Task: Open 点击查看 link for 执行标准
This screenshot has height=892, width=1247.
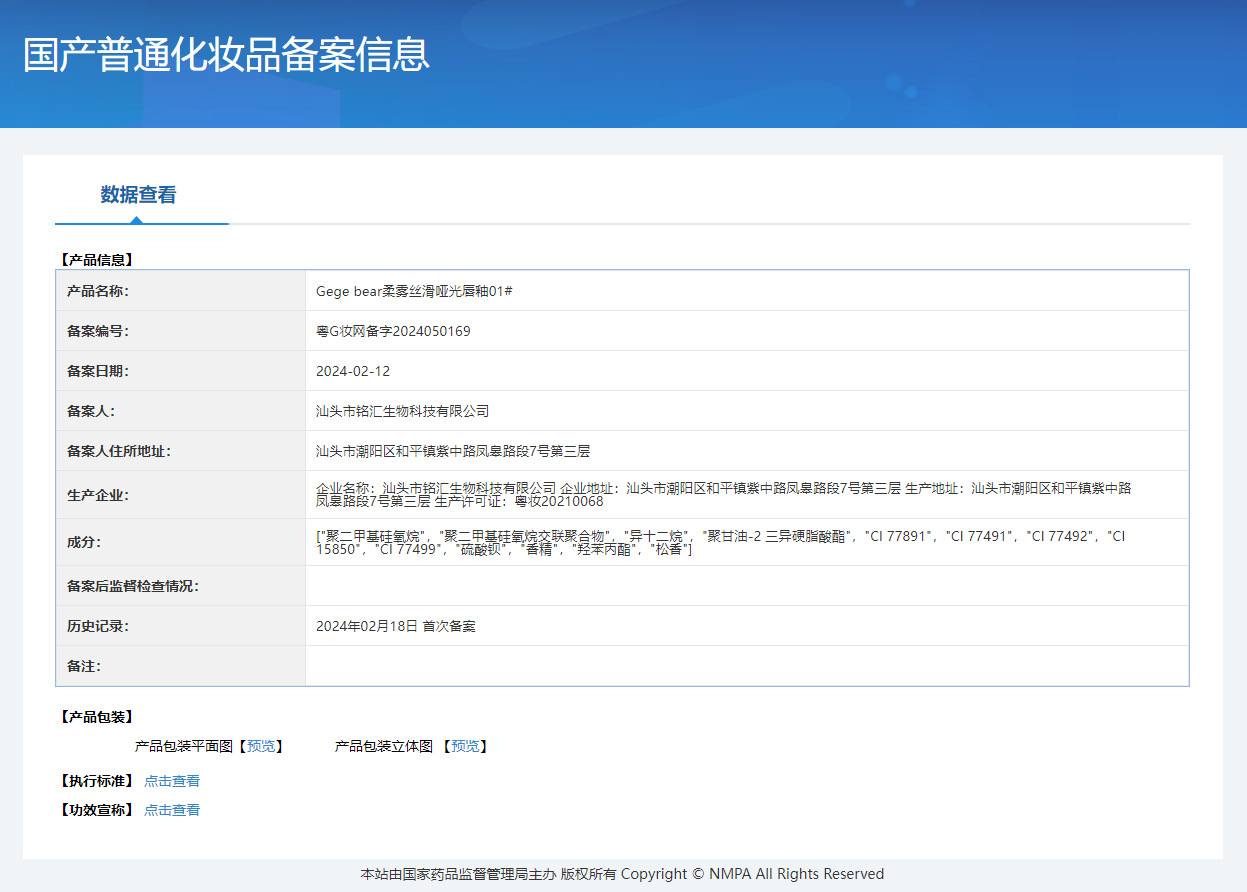Action: pyautogui.click(x=172, y=781)
